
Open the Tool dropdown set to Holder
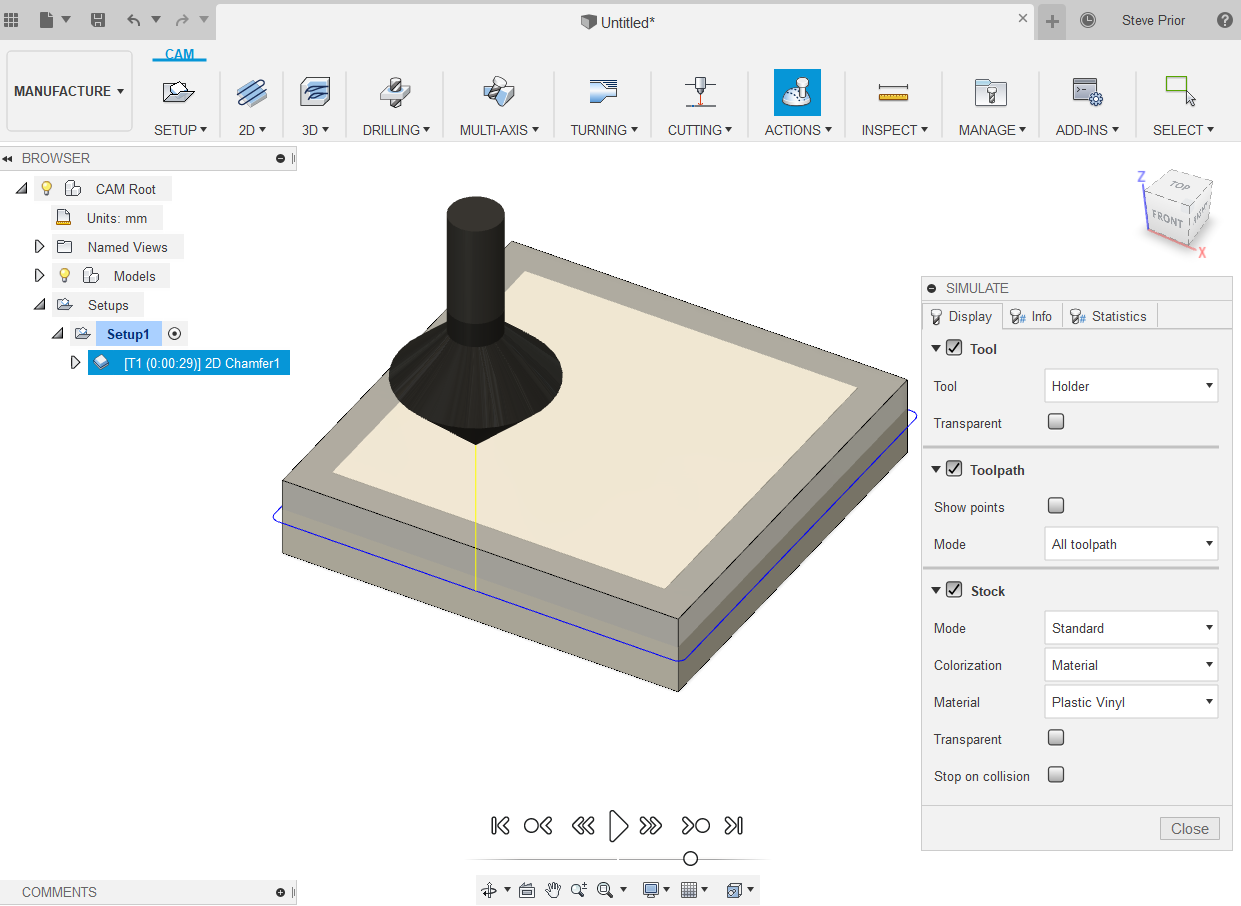(1131, 385)
